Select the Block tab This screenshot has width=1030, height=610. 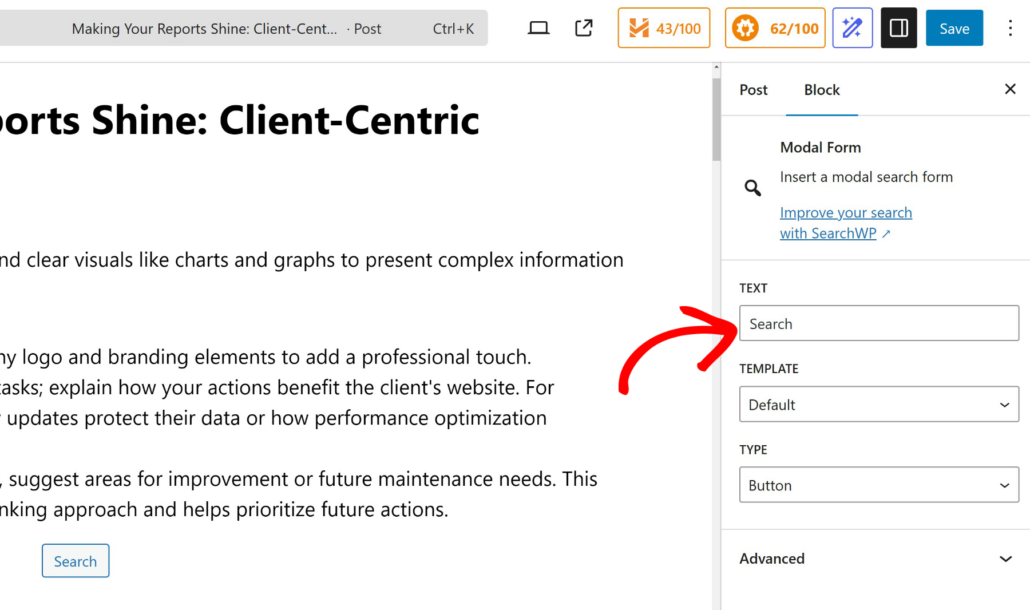(x=822, y=90)
